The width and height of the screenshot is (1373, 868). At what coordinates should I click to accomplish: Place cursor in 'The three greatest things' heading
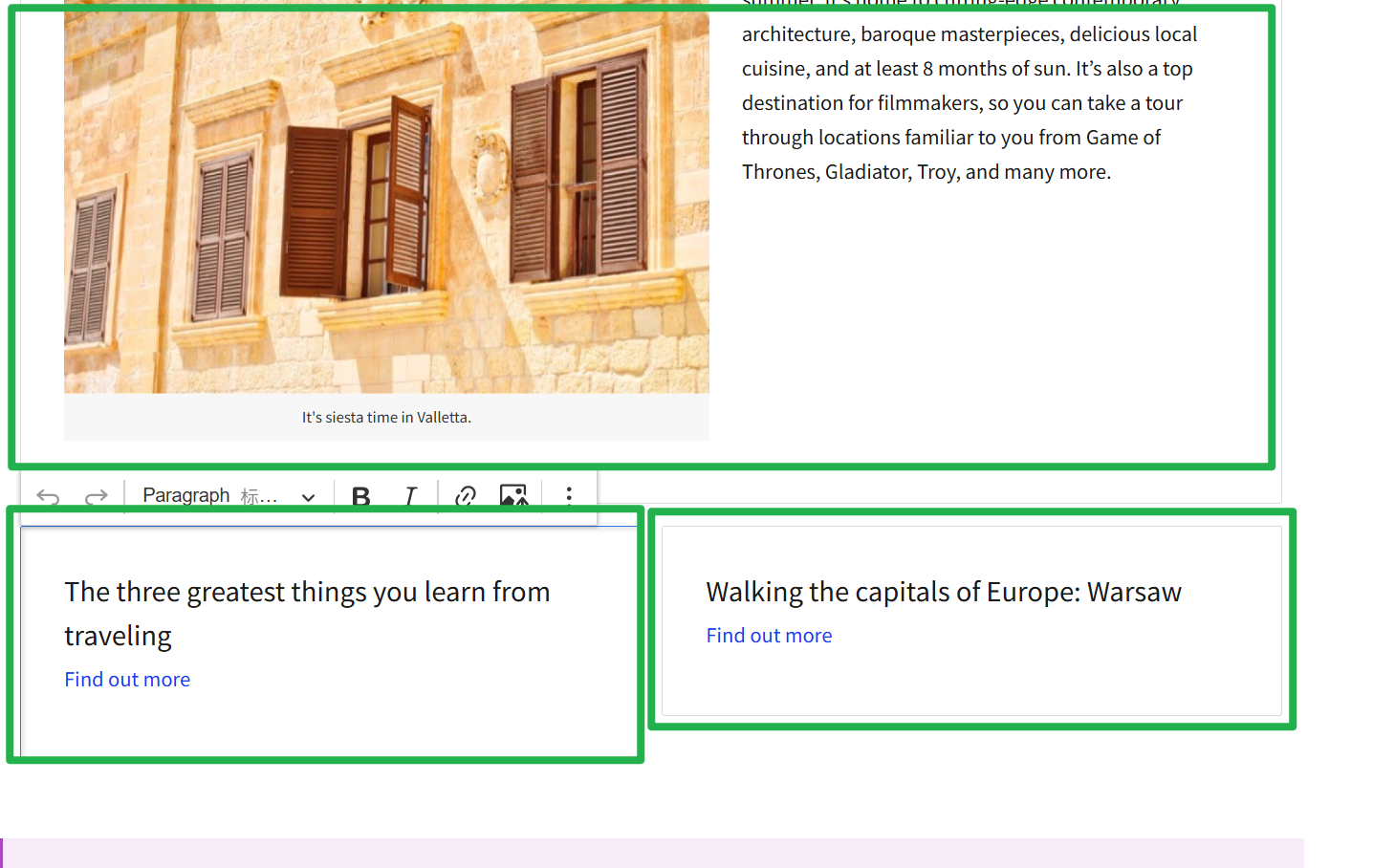[x=307, y=614]
